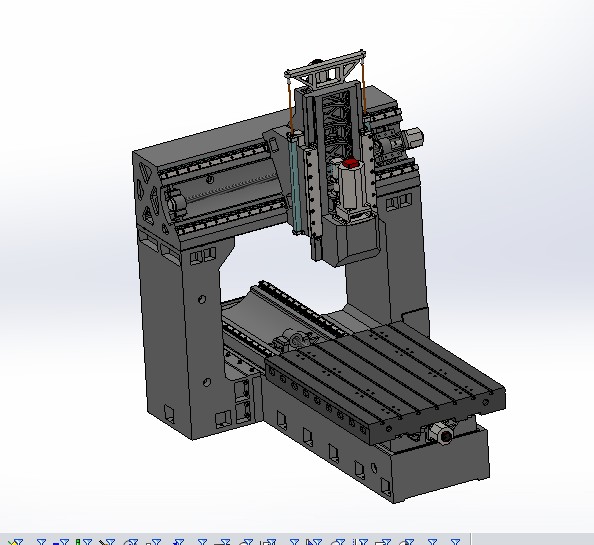Select the lower round hole on left column
594x545 pixels.
pos(206,382)
